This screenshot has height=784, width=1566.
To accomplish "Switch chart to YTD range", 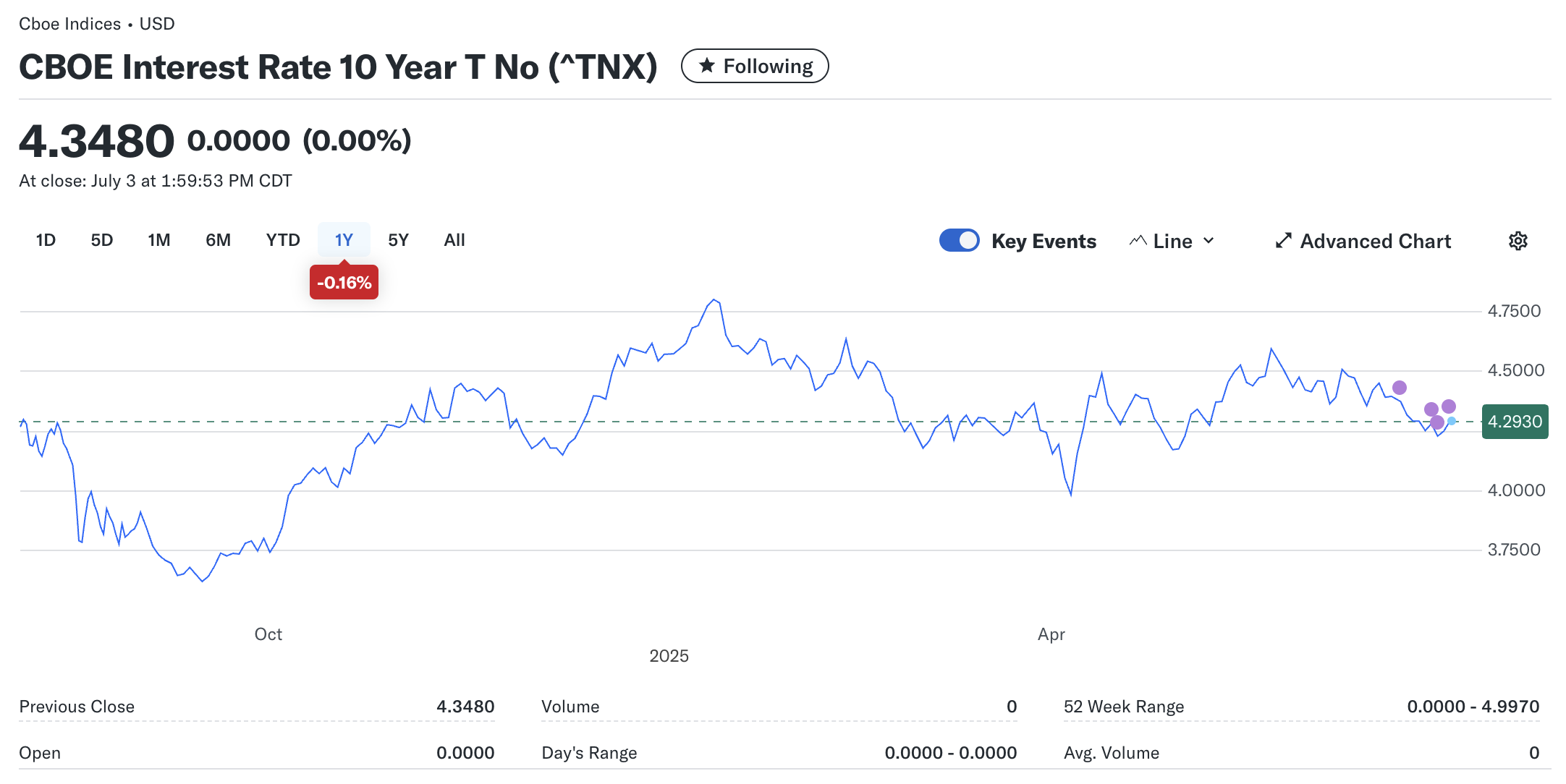I will click(x=283, y=240).
